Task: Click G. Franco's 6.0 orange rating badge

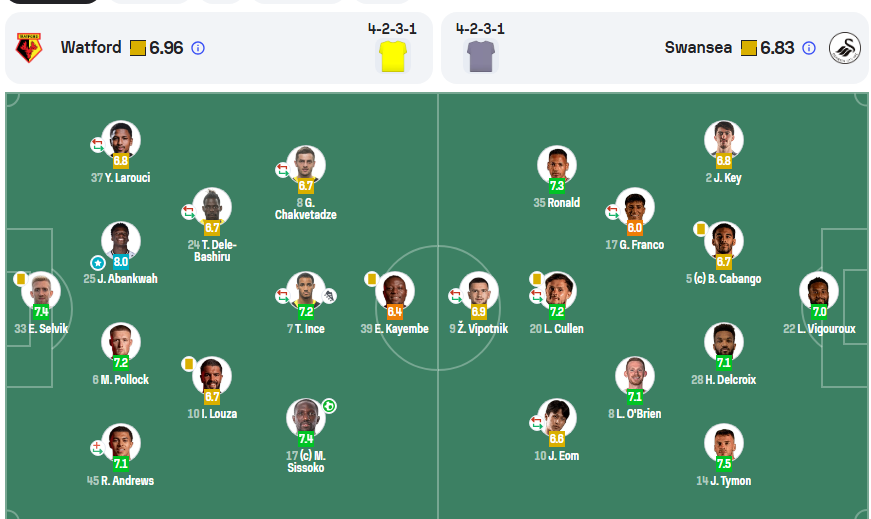Action: [x=635, y=228]
